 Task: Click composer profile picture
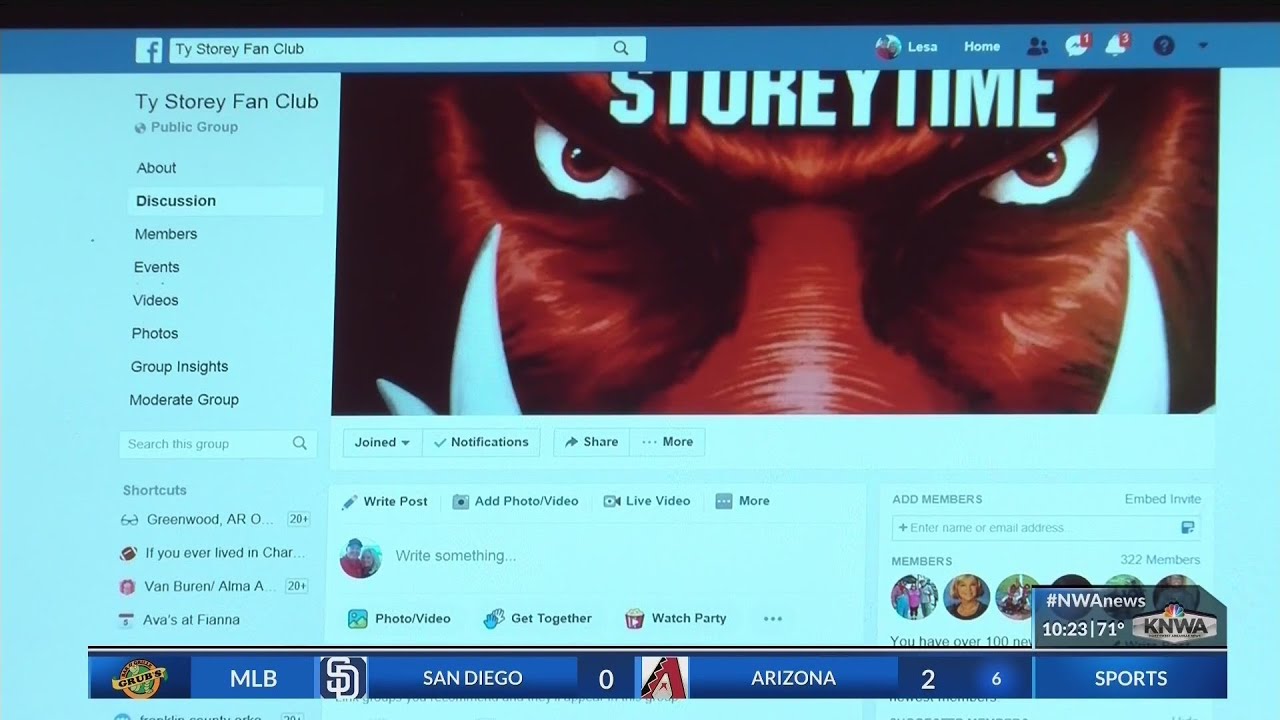(x=360, y=557)
